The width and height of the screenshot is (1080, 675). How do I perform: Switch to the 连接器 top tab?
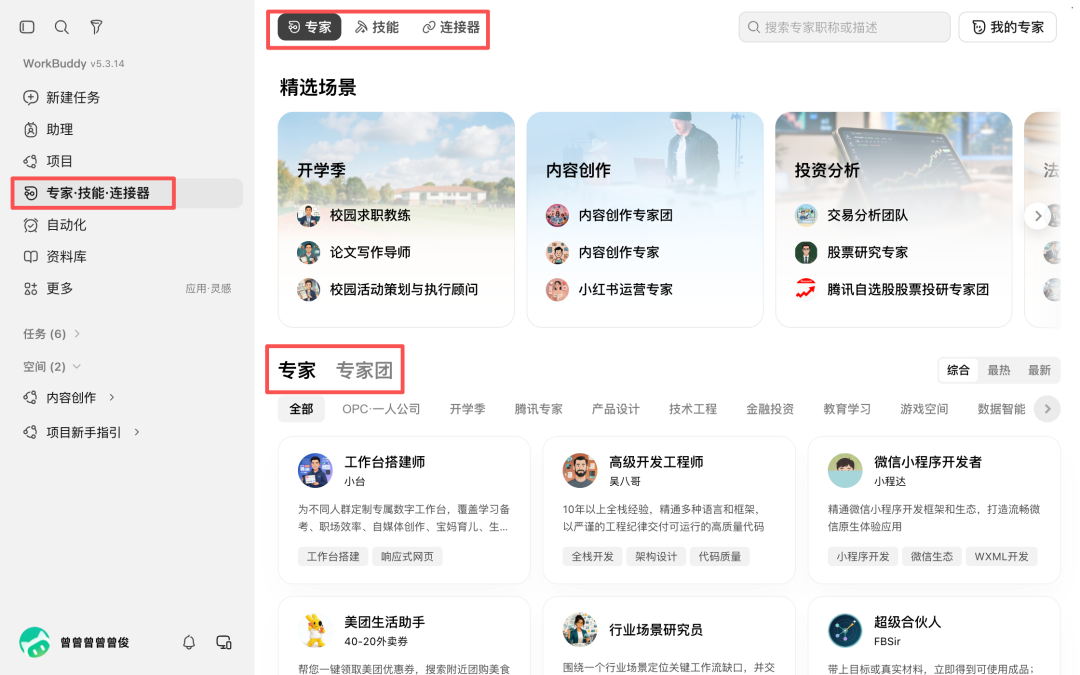(451, 27)
